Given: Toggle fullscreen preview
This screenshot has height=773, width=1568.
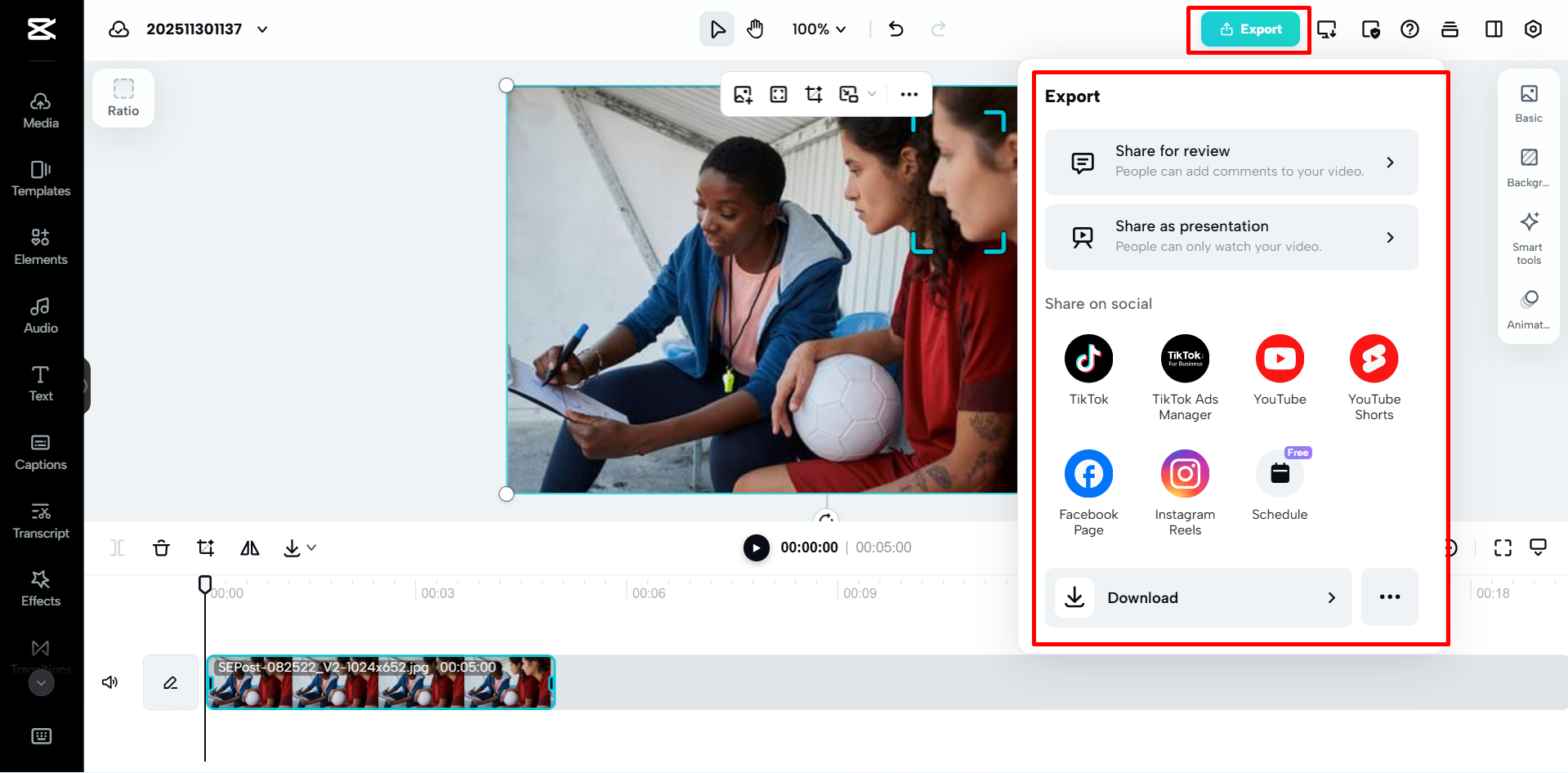Looking at the screenshot, I should pyautogui.click(x=1503, y=547).
